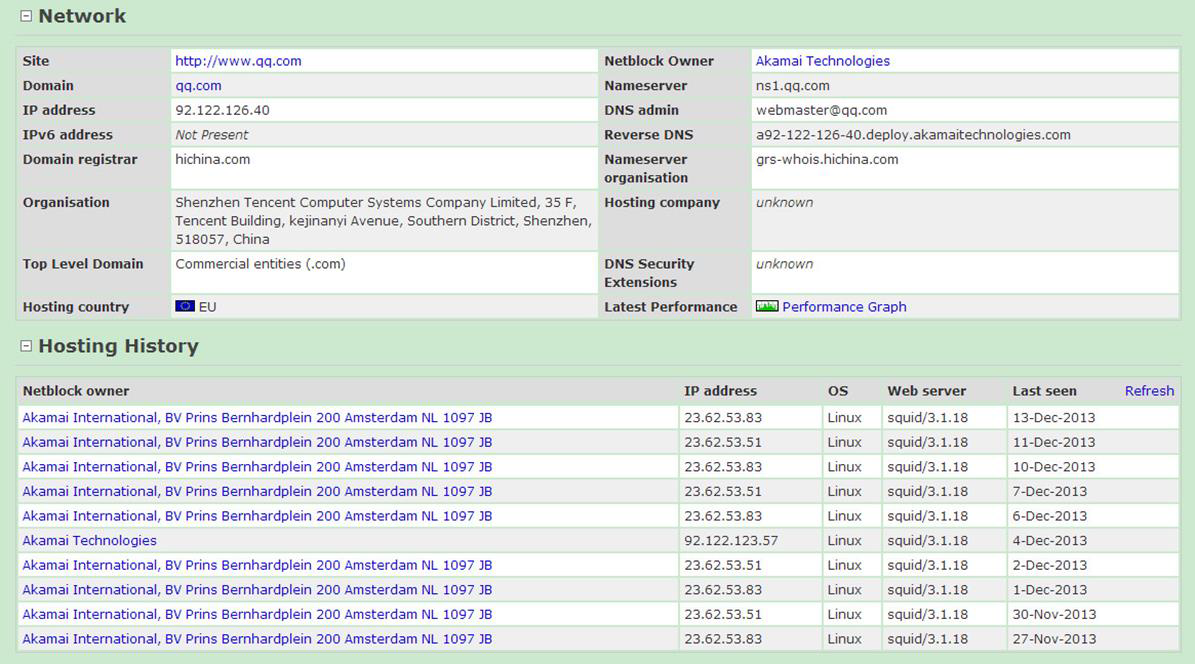This screenshot has height=664, width=1195.
Task: Open Akamai Technologies link beside Netblock Owner
Action: (x=822, y=61)
